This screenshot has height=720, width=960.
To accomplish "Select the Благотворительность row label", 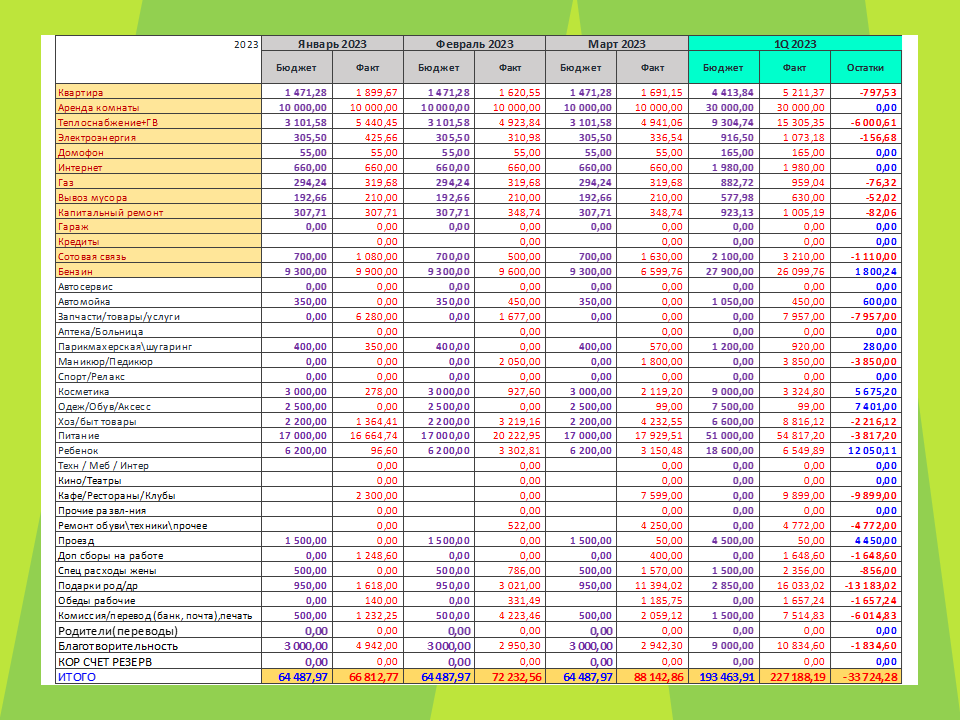I will 118,646.
